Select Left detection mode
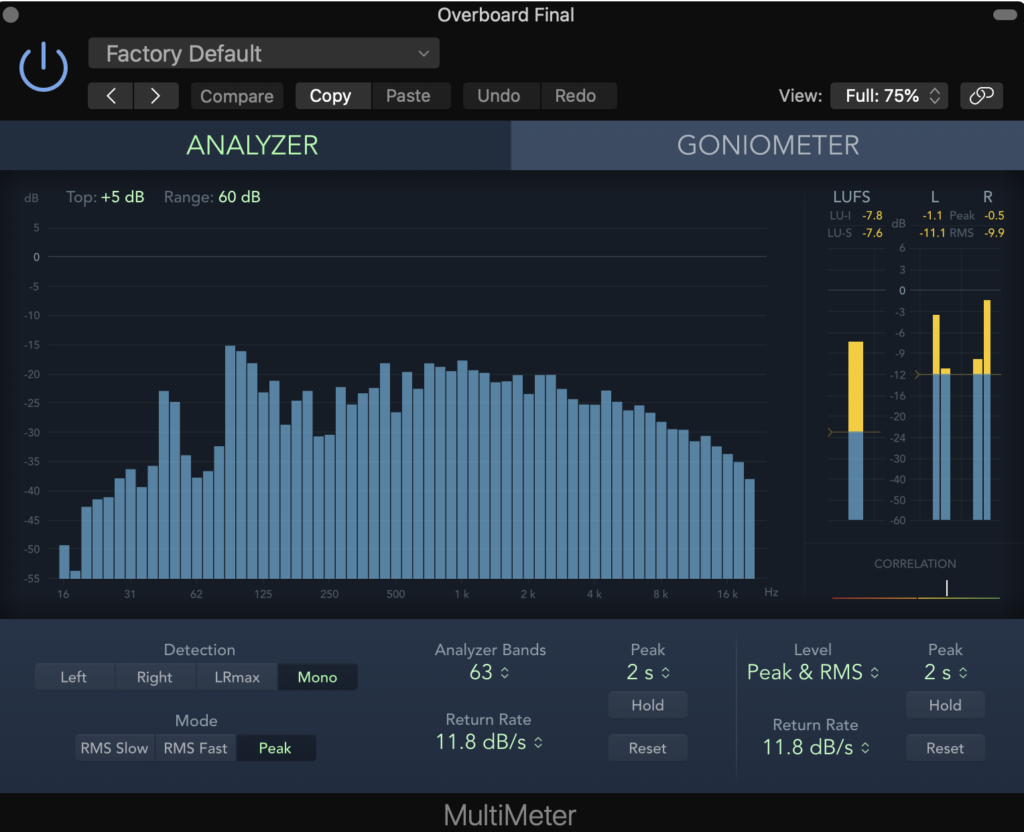The width and height of the screenshot is (1024, 832). tap(74, 677)
